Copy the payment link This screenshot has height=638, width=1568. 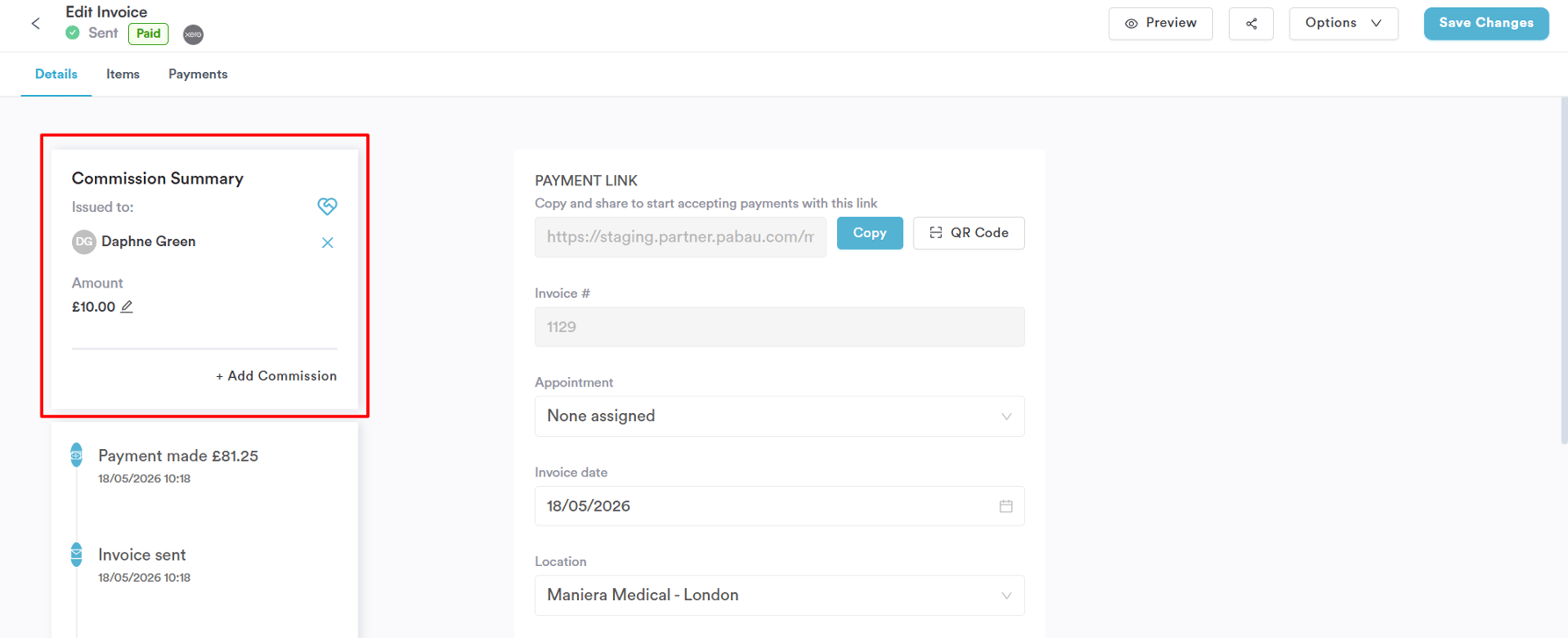[x=870, y=233]
